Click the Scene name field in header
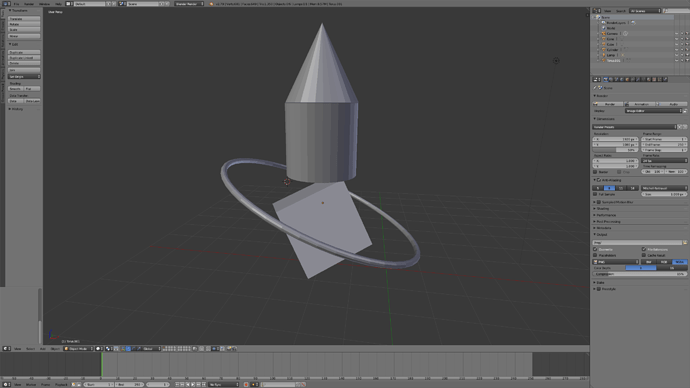 [x=142, y=4]
